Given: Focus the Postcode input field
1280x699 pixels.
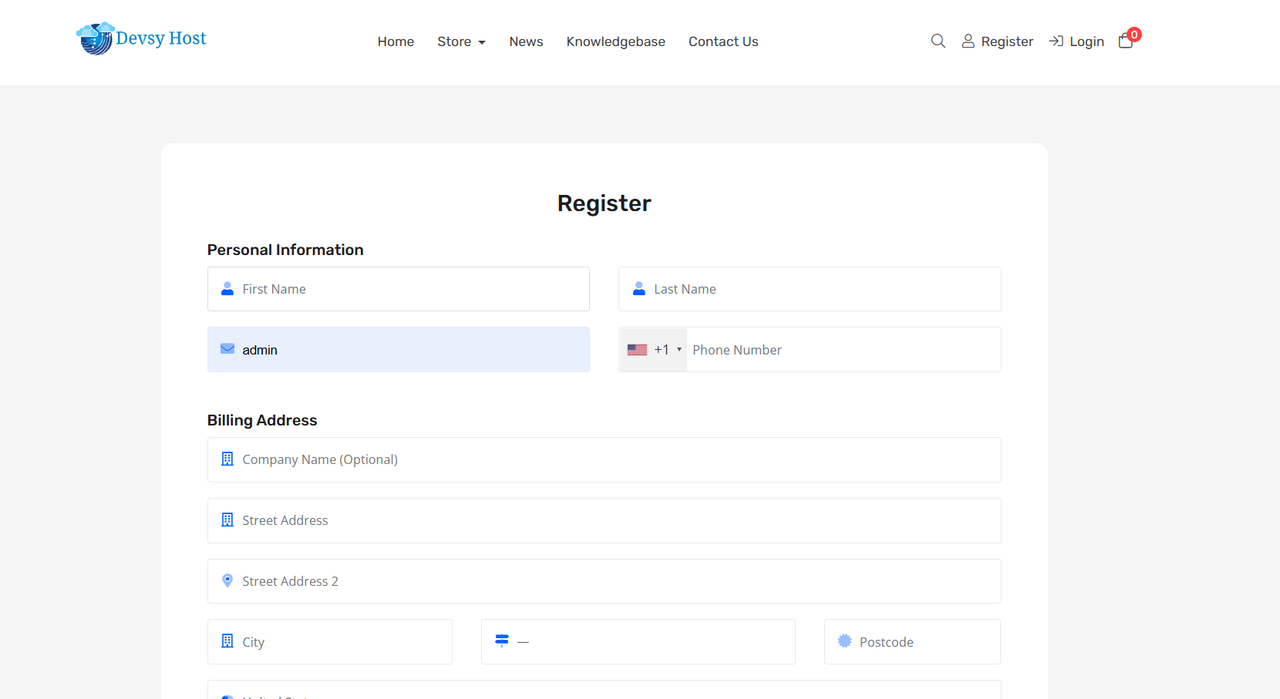Looking at the screenshot, I should (x=912, y=642).
